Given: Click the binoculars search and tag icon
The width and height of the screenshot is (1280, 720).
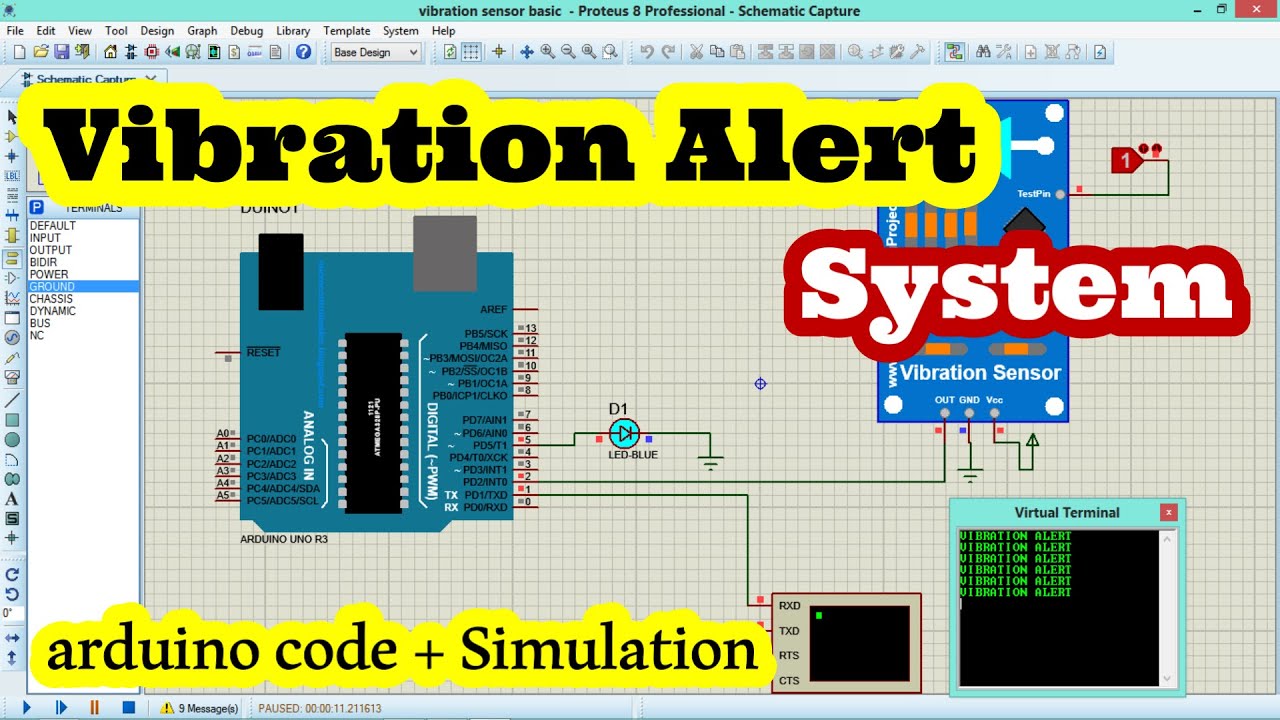Looking at the screenshot, I should click(982, 52).
